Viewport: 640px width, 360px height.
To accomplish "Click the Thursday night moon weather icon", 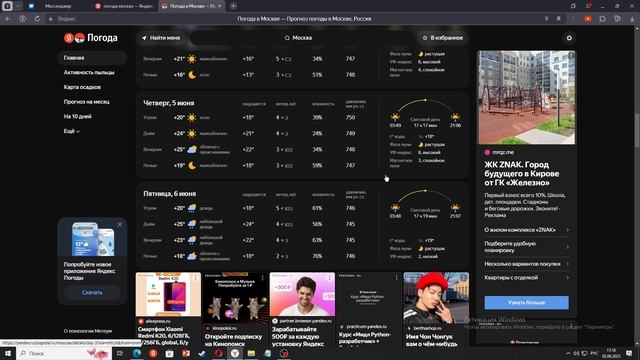I will (x=192, y=165).
